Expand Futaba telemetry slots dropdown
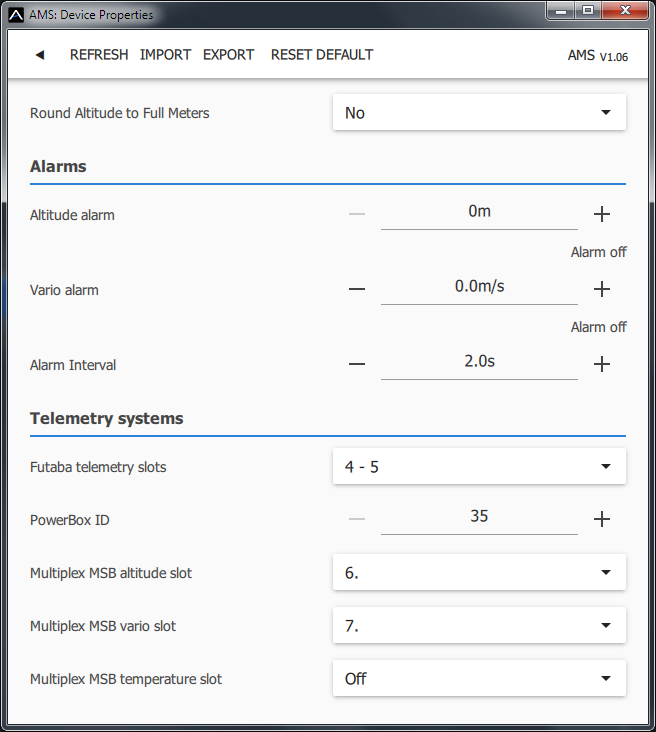This screenshot has width=656, height=732. click(479, 466)
